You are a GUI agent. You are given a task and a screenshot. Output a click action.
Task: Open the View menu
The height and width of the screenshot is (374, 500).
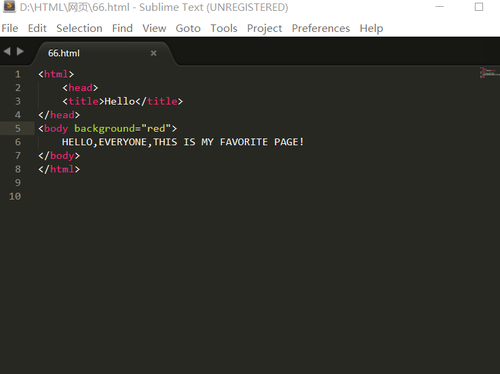(x=154, y=28)
